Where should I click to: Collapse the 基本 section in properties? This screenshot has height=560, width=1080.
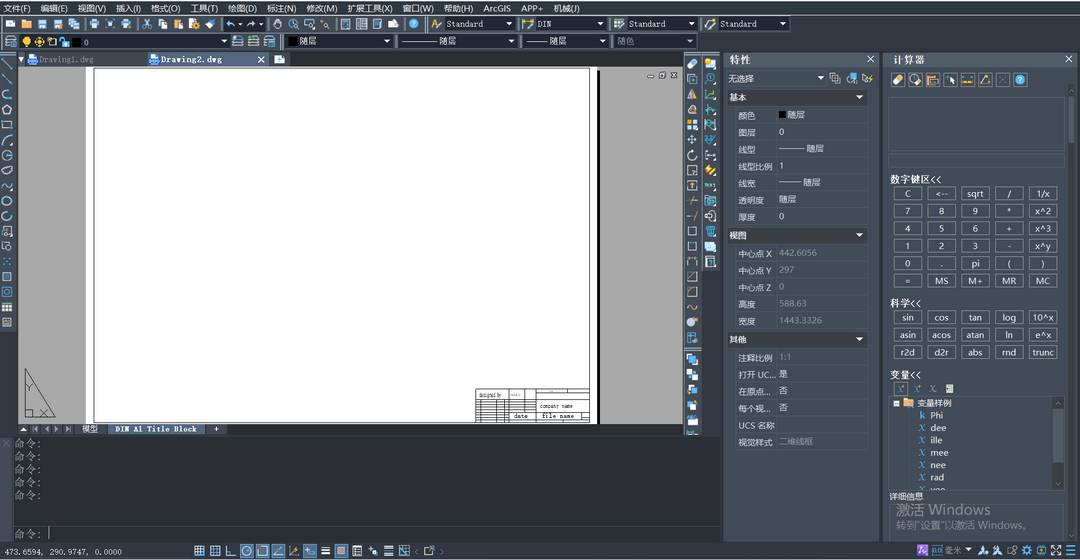tap(859, 98)
